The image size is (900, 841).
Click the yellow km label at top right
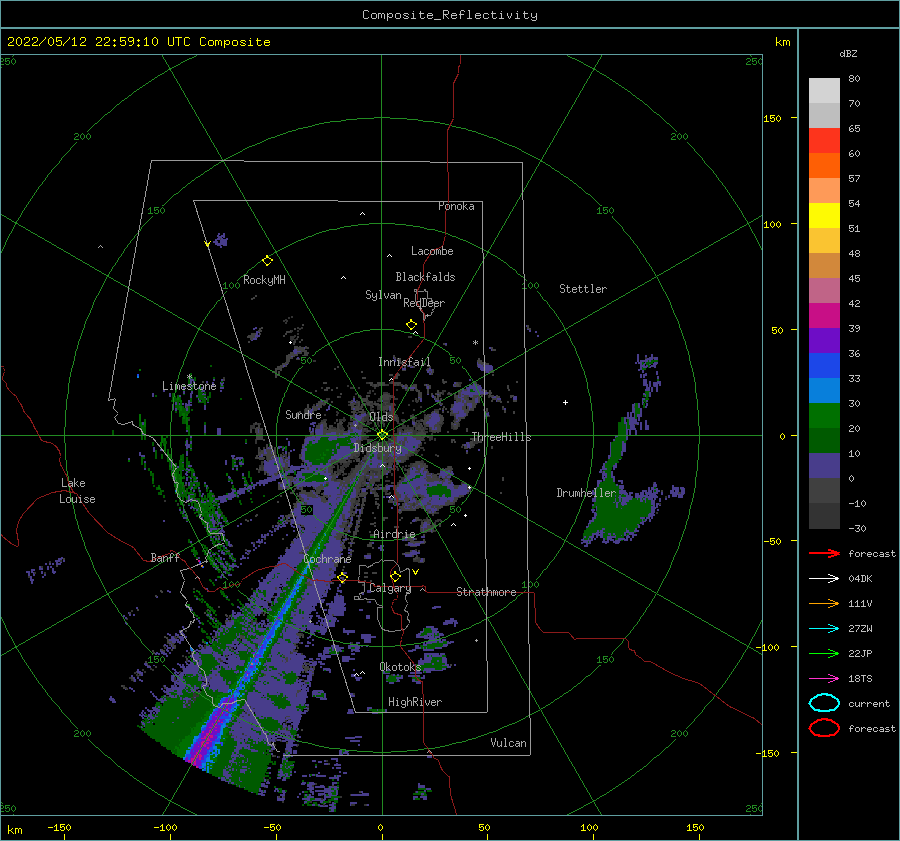pyautogui.click(x=782, y=42)
